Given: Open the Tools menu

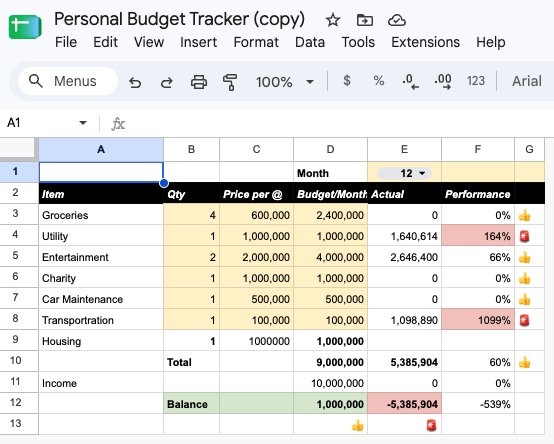Looking at the screenshot, I should pyautogui.click(x=358, y=42).
